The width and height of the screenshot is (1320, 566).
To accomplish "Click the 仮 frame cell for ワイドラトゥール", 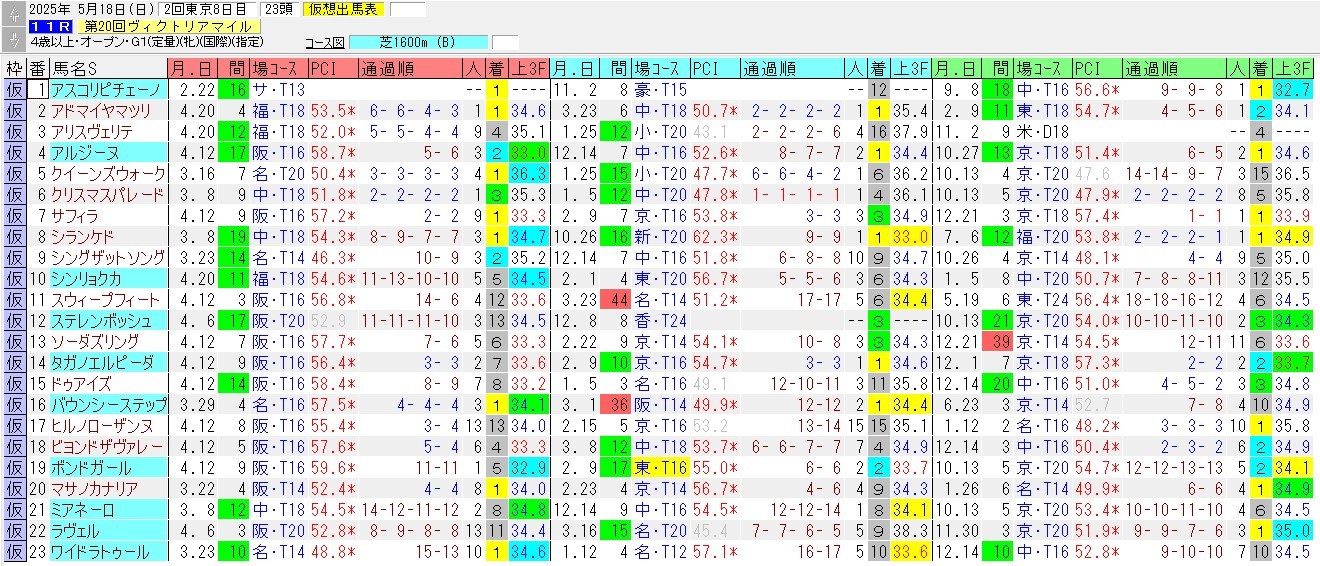I will point(14,551).
